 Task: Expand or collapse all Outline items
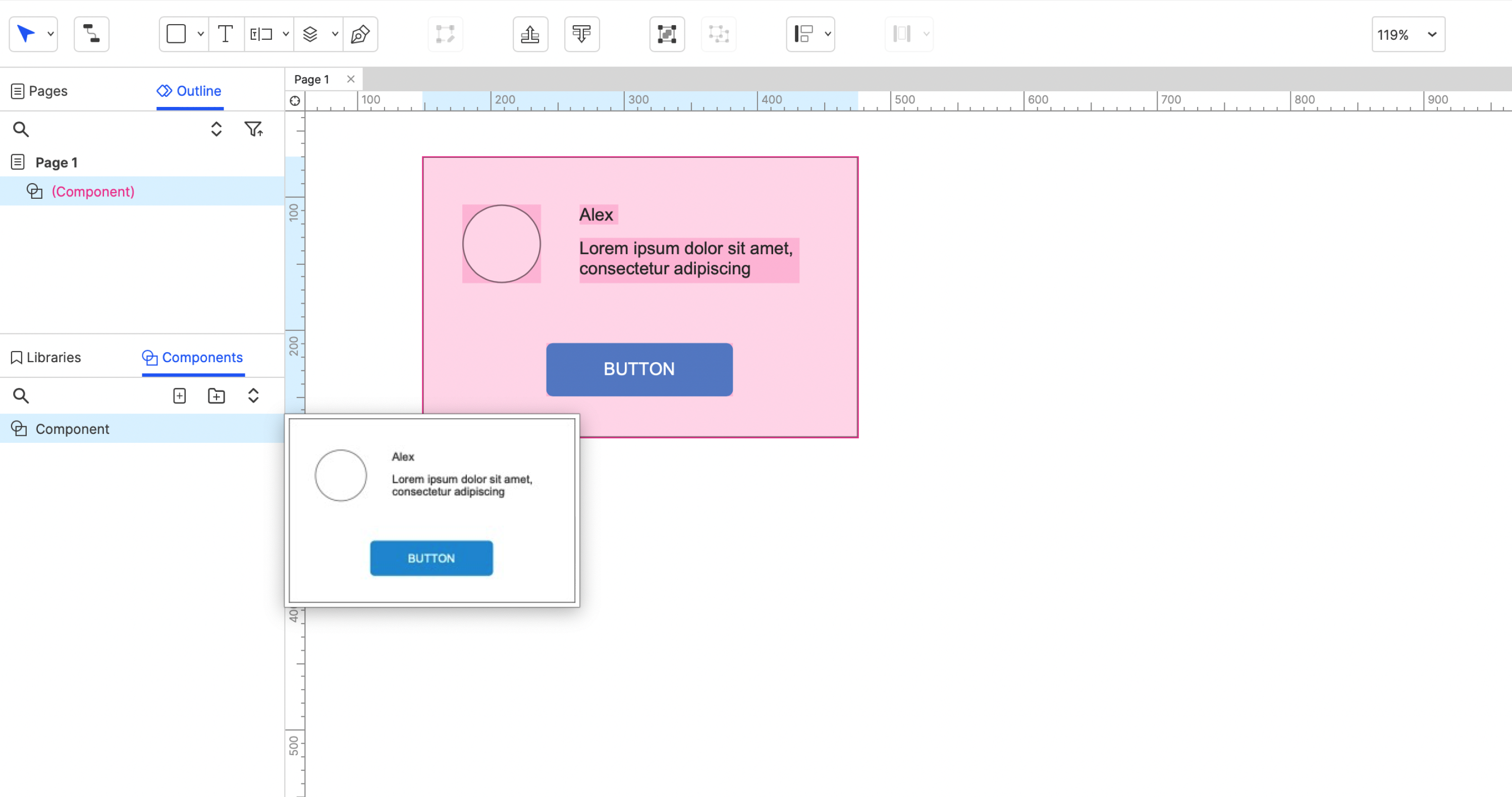(x=216, y=129)
